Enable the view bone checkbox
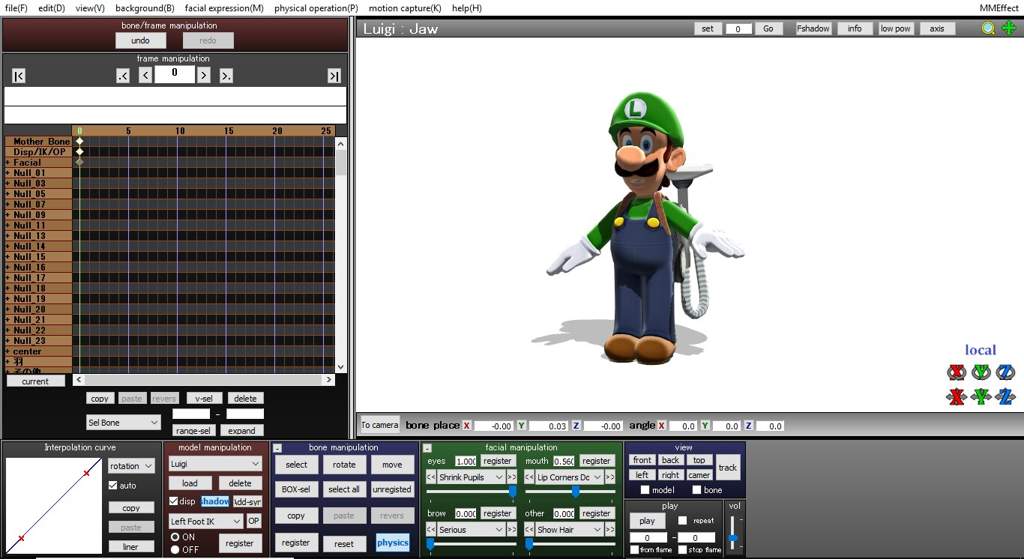Image resolution: width=1024 pixels, height=559 pixels. [697, 490]
